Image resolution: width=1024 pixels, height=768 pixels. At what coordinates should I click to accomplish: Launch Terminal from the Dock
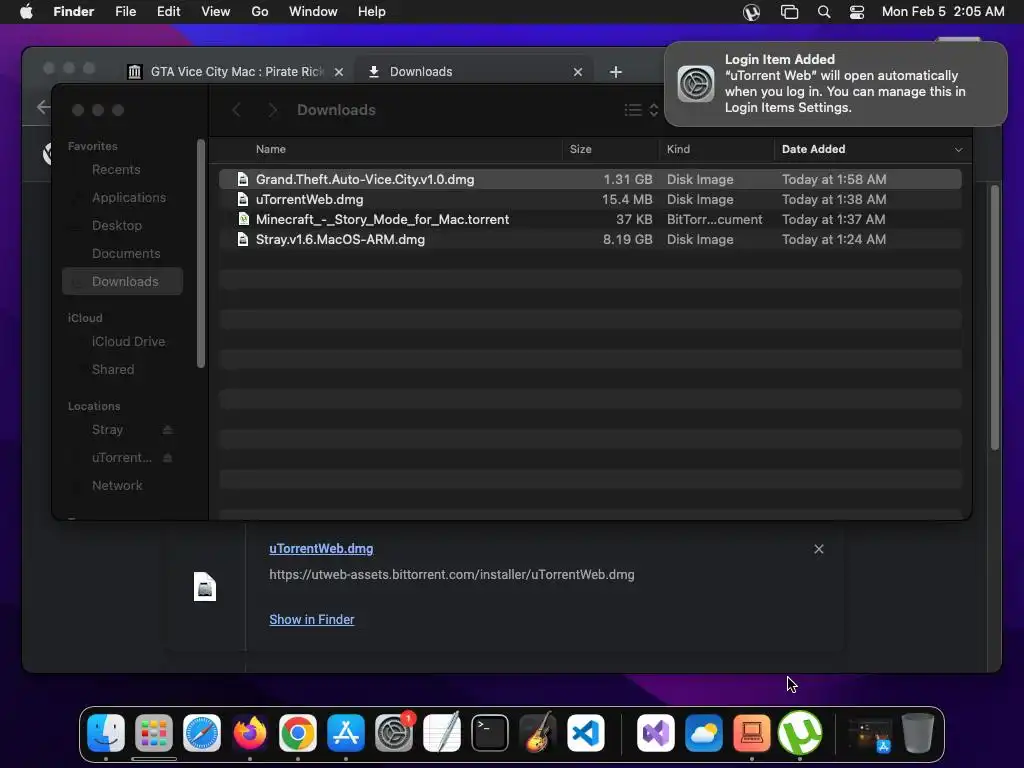click(x=490, y=733)
